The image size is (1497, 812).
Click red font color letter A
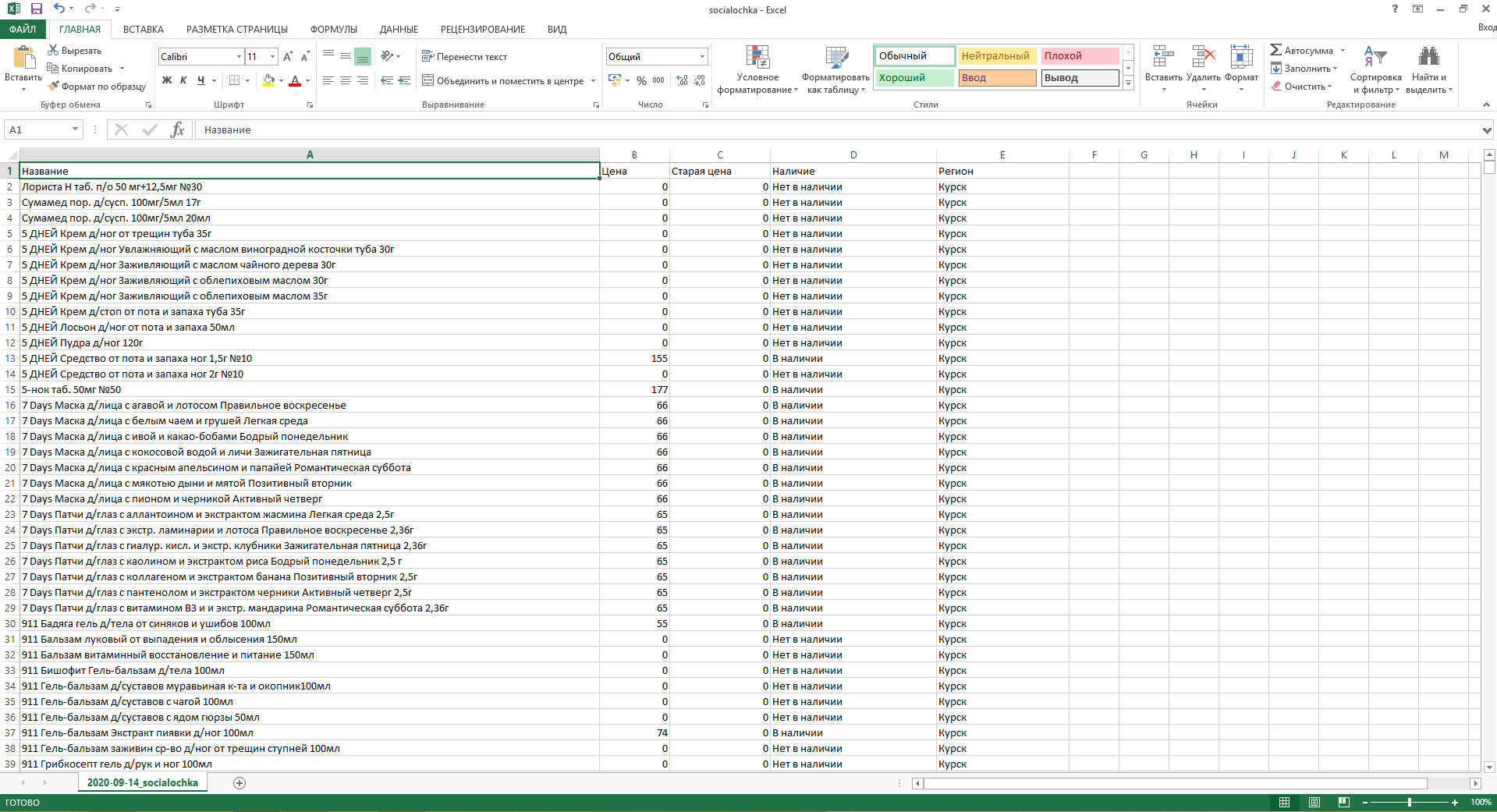point(295,80)
